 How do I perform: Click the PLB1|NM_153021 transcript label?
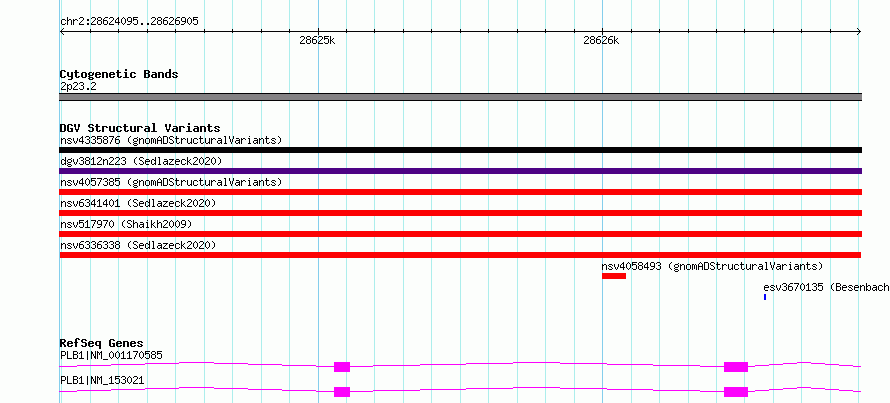click(102, 380)
